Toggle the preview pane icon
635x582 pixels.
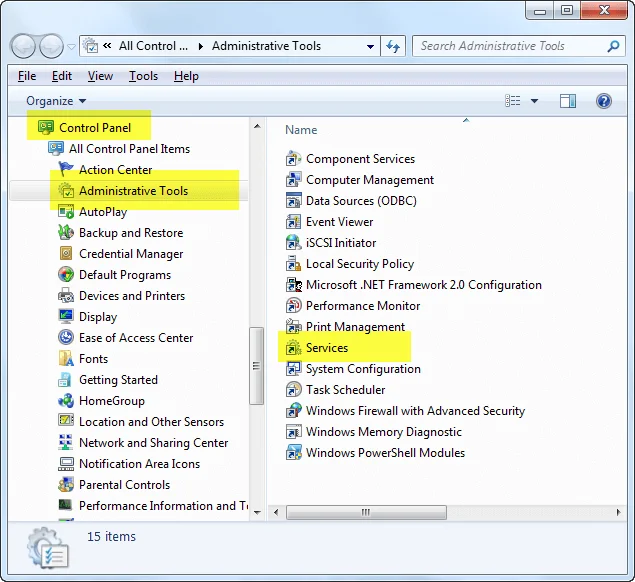coord(568,101)
